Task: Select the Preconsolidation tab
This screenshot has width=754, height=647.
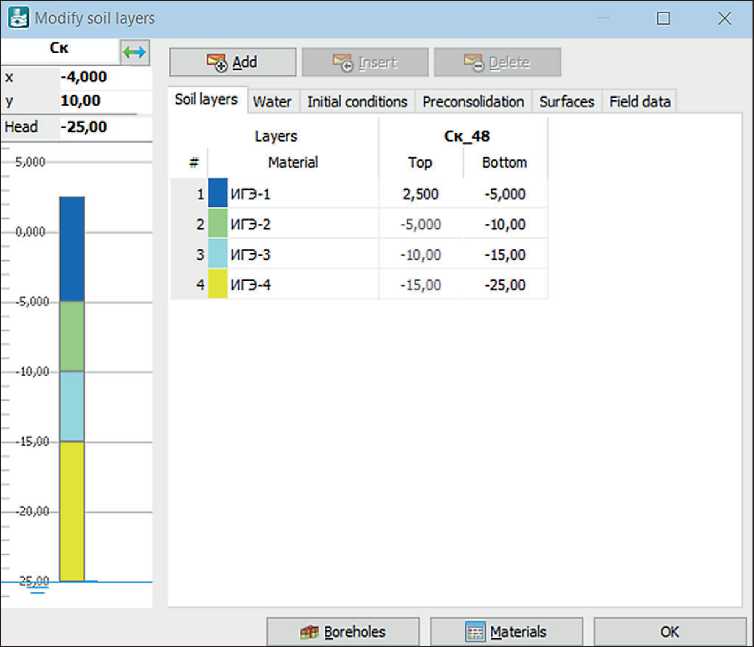Action: click(473, 101)
